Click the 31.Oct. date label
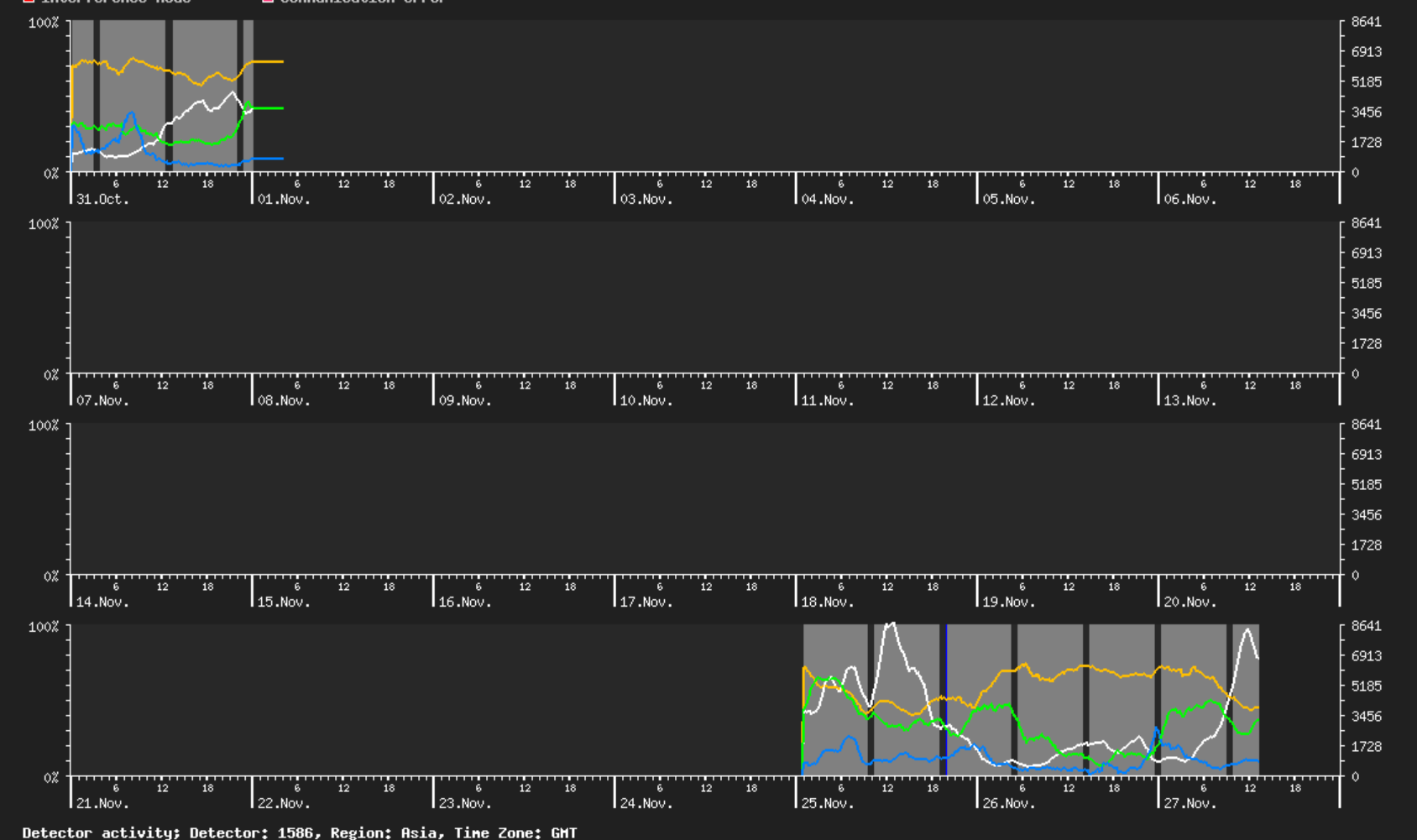The width and height of the screenshot is (1417, 840). click(x=102, y=200)
